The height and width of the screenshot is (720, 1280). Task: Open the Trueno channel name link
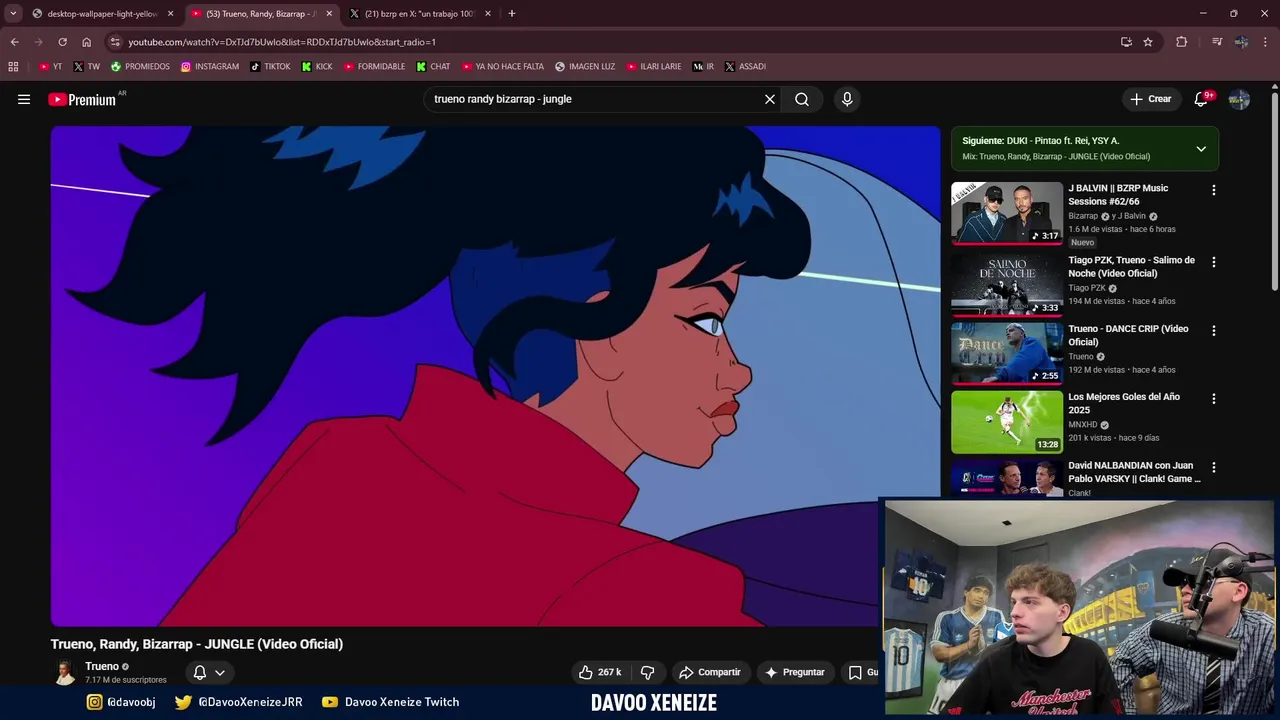pos(102,666)
